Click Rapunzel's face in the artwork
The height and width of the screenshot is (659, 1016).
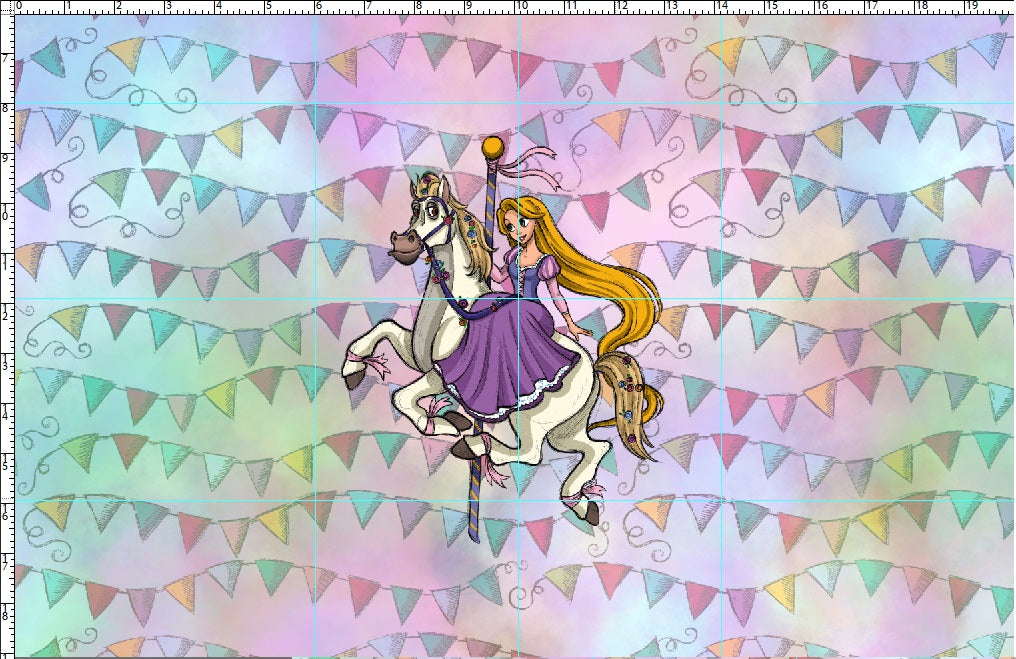coord(524,222)
